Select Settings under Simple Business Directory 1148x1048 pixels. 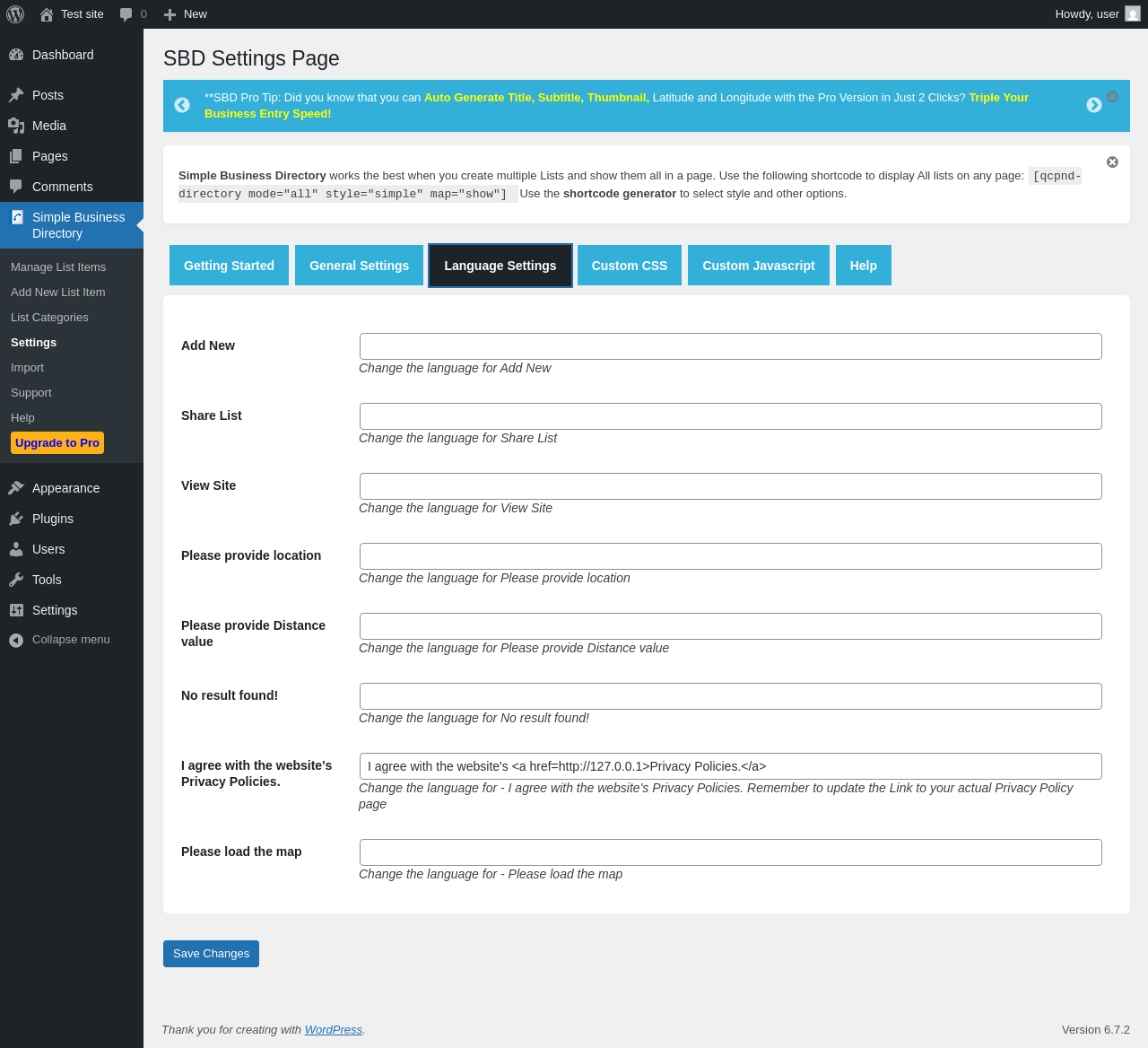coord(34,343)
